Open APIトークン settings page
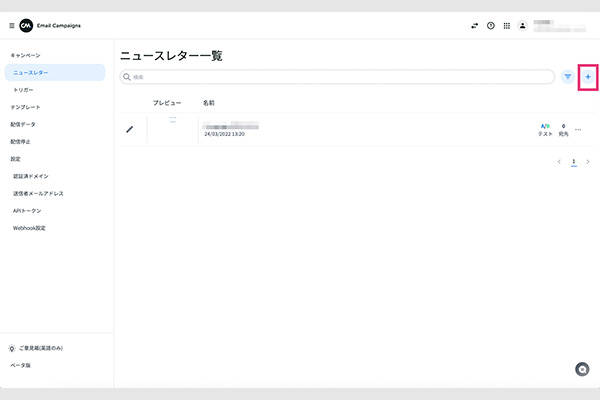The image size is (600, 400). click(27, 211)
